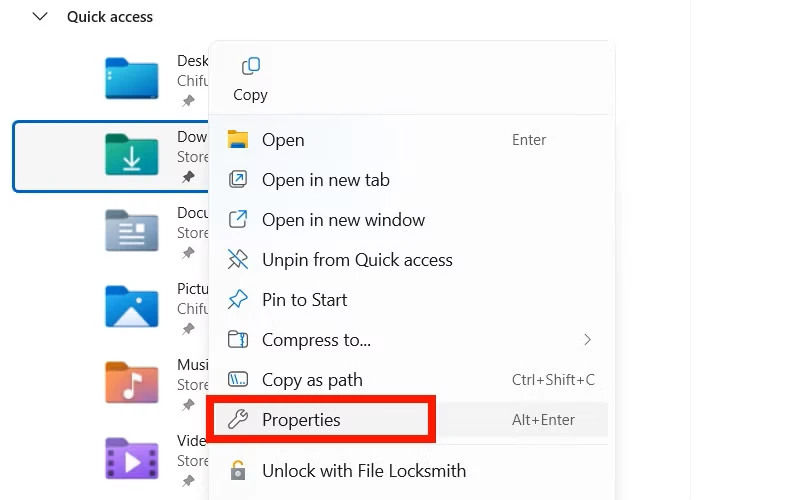Select the Pictures folder icon
The height and width of the screenshot is (500, 800).
(x=131, y=306)
